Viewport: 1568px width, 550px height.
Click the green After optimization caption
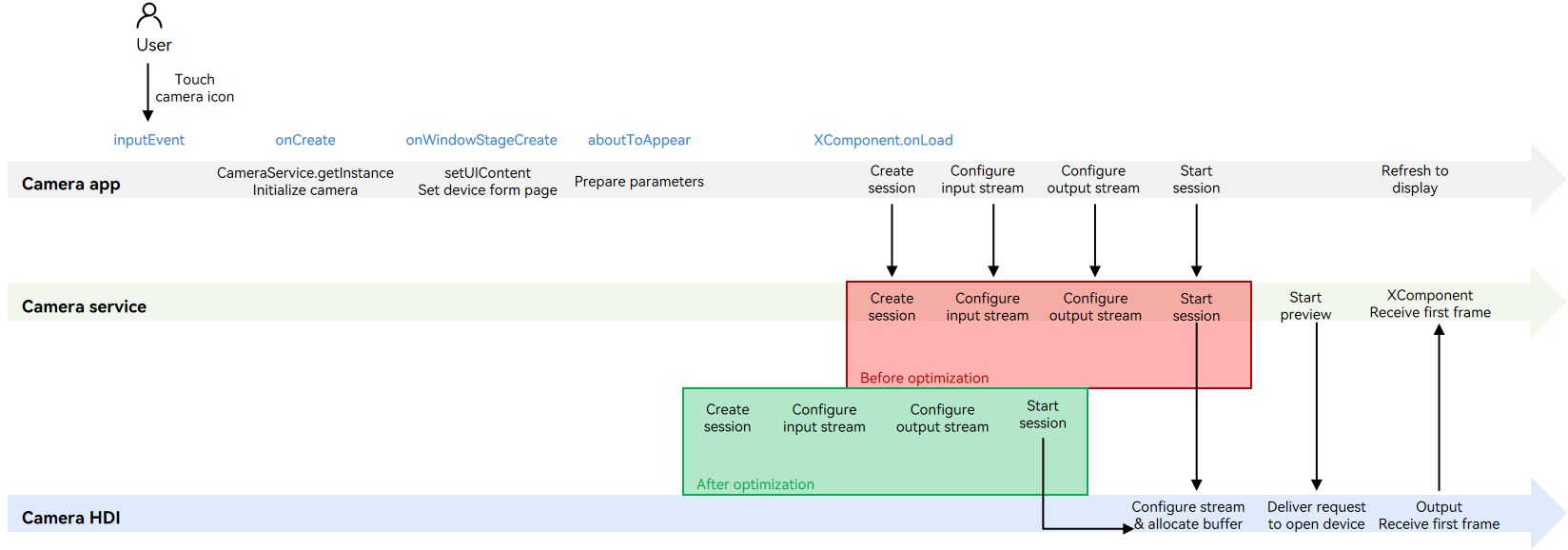click(755, 484)
